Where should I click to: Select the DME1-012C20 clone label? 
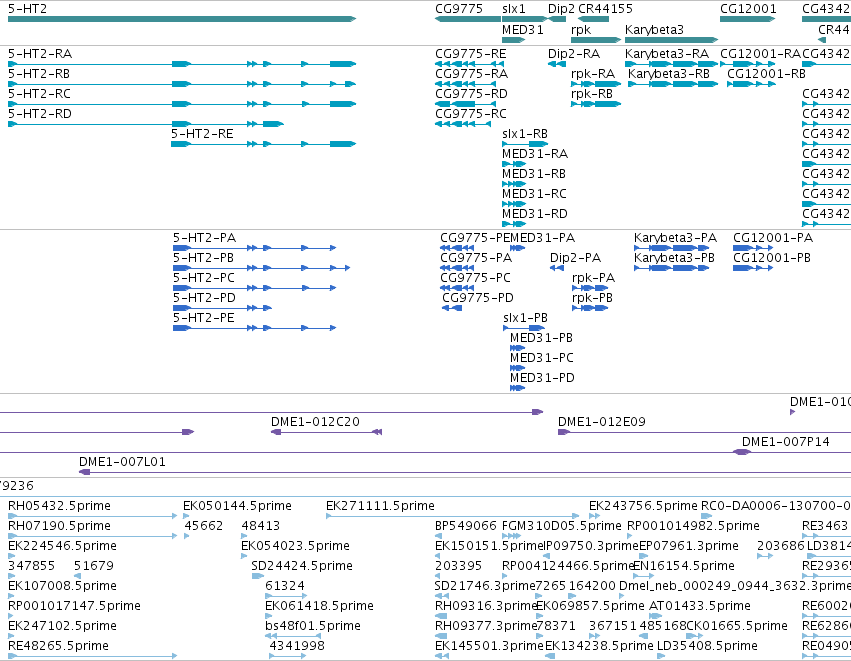tap(315, 422)
